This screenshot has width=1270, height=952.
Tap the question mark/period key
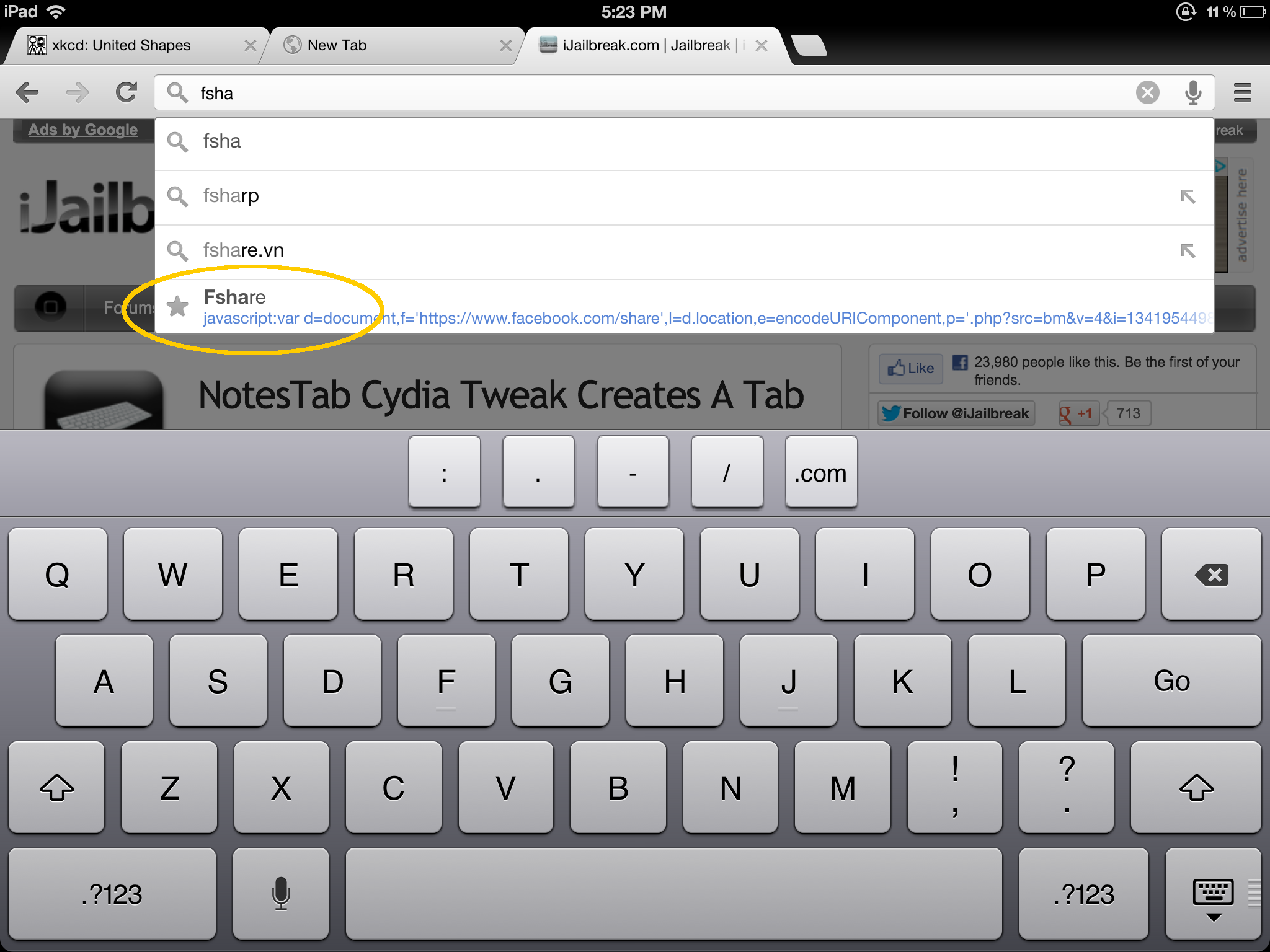(x=1067, y=787)
